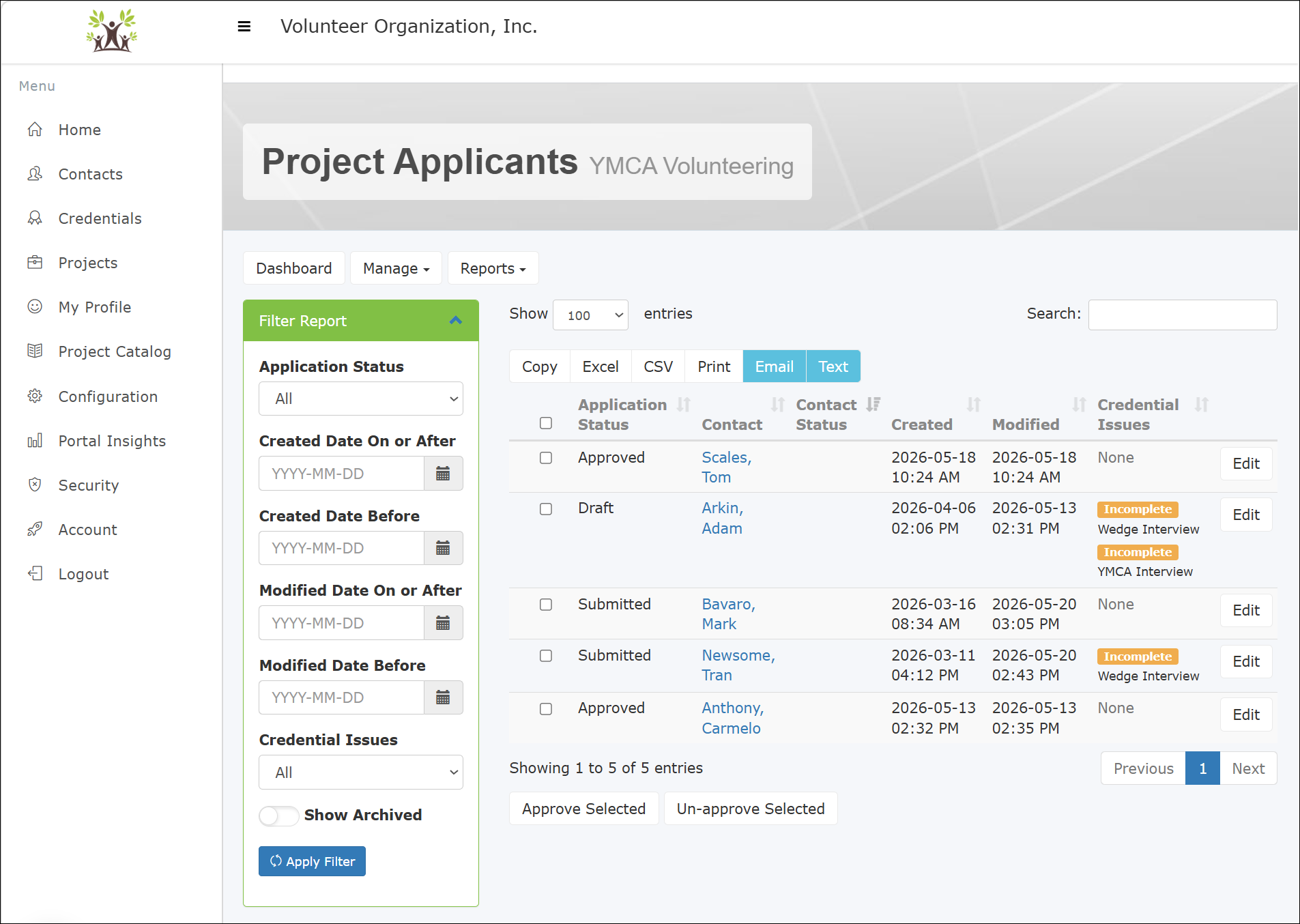Click Un-approve Selected button
Viewport: 1300px width, 924px height.
coord(751,809)
